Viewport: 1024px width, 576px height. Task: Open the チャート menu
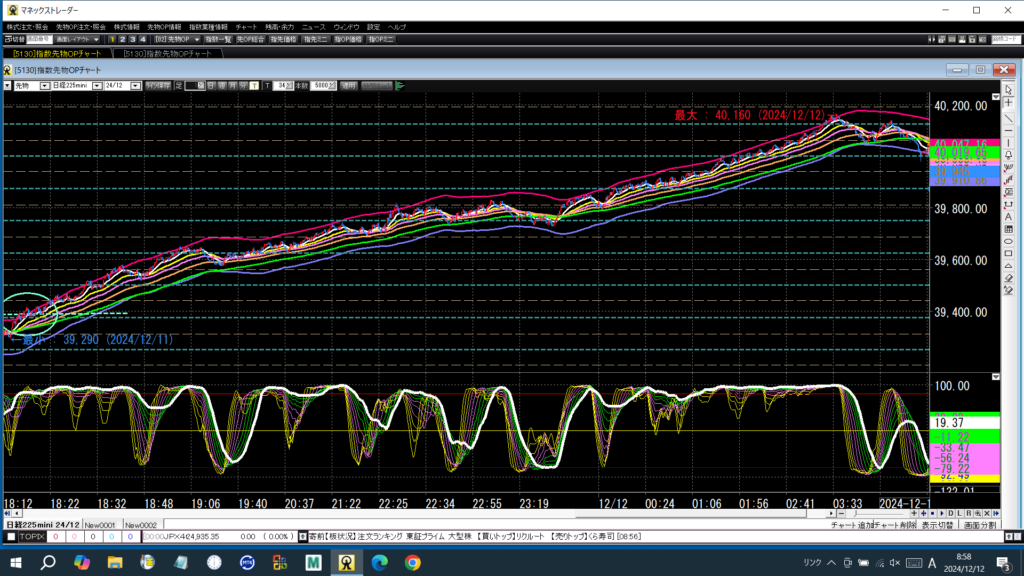[246, 27]
